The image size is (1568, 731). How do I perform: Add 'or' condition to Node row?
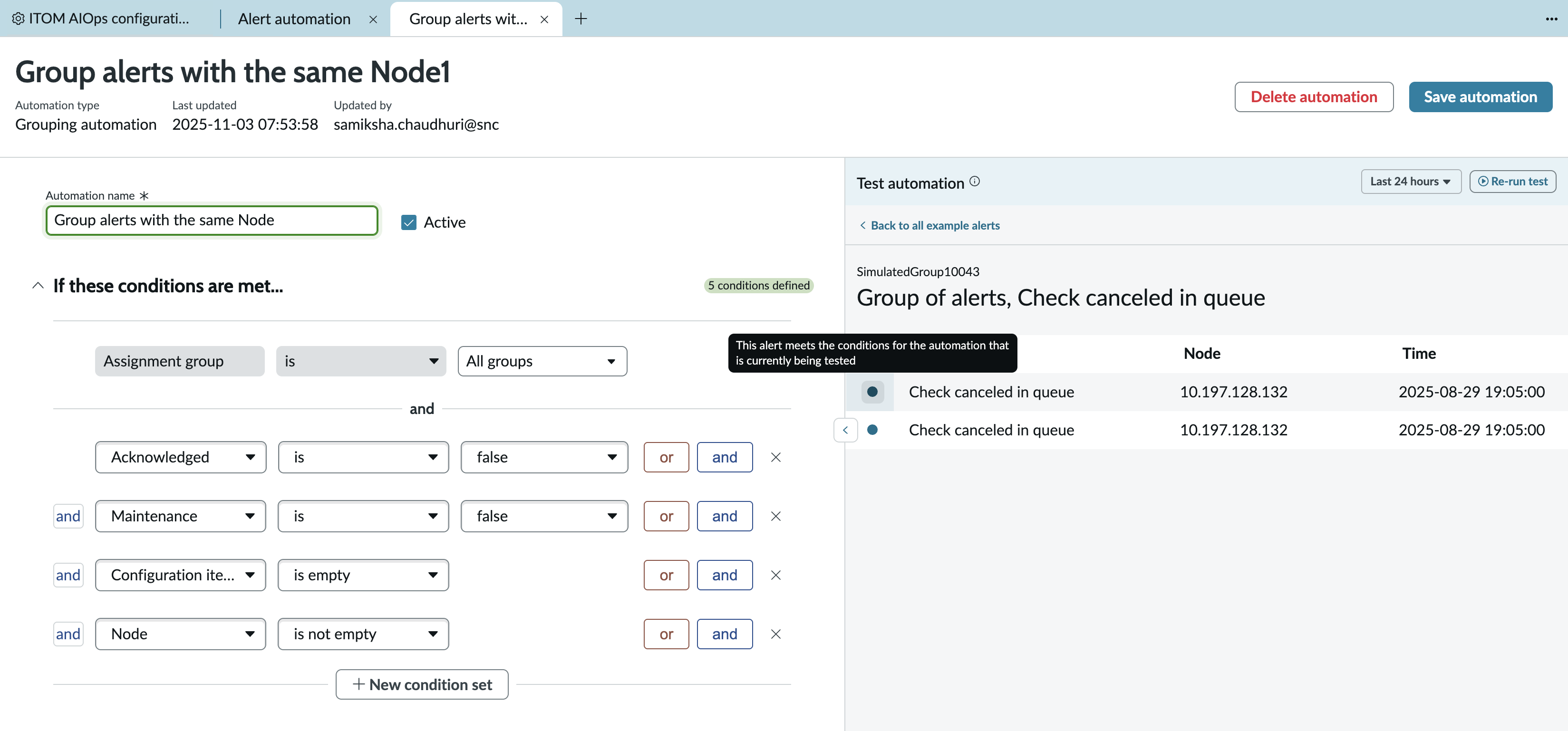point(666,634)
